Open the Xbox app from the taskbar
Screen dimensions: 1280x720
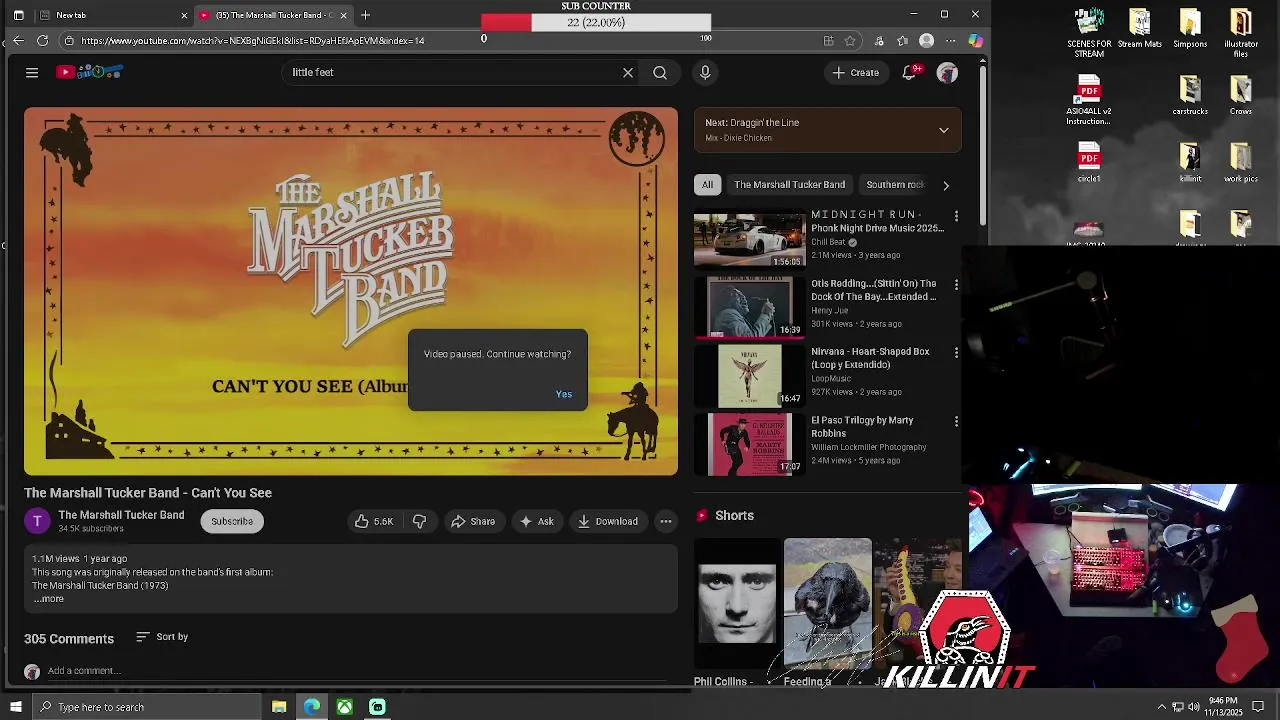(344, 707)
